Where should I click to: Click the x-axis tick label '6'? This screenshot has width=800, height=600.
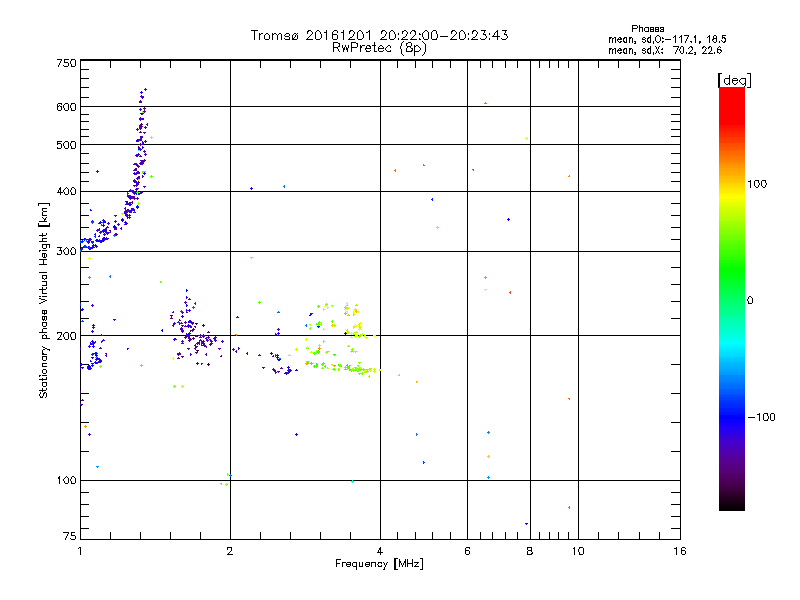click(467, 551)
